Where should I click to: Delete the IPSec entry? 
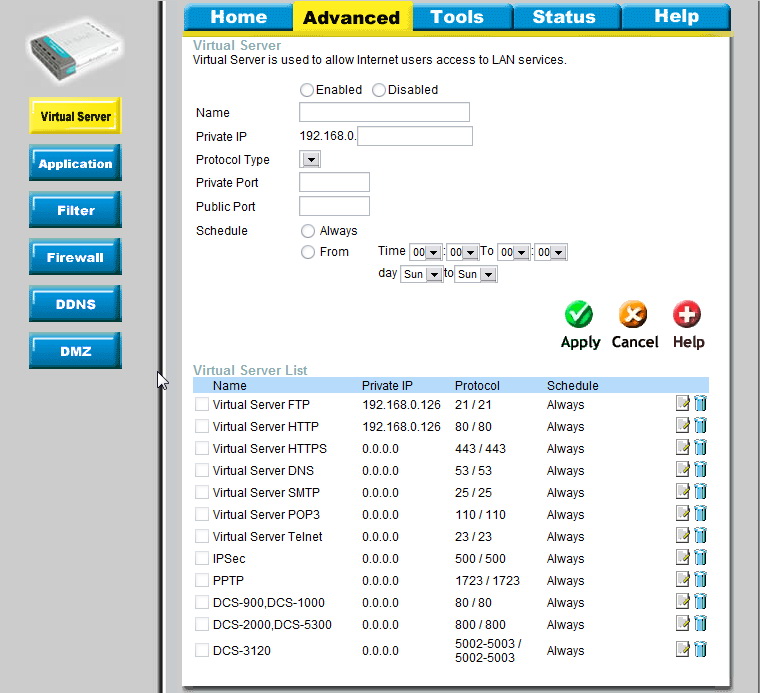point(700,557)
